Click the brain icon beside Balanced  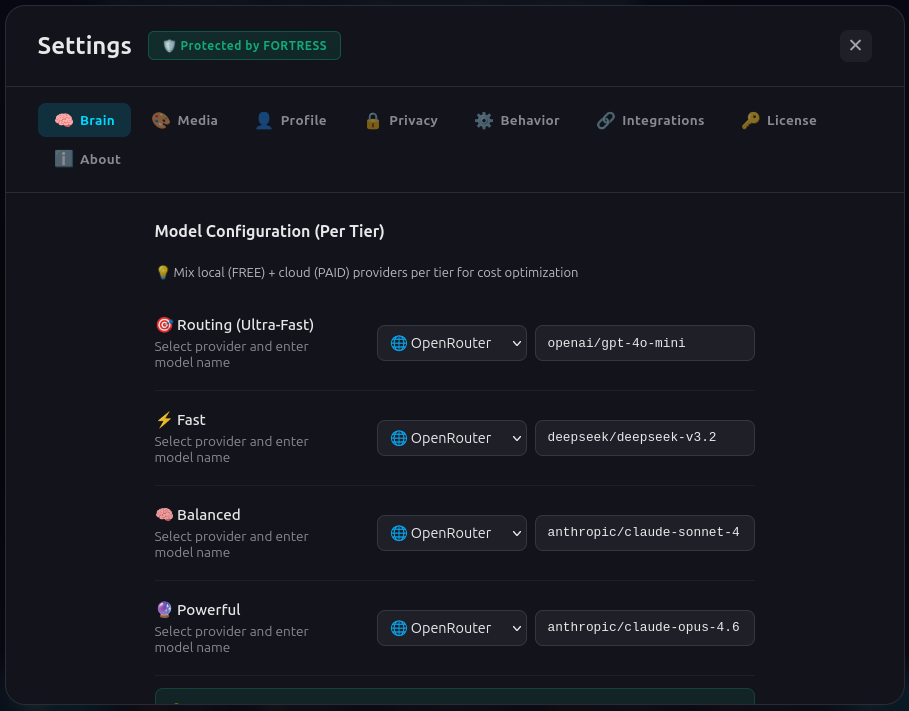click(x=164, y=514)
